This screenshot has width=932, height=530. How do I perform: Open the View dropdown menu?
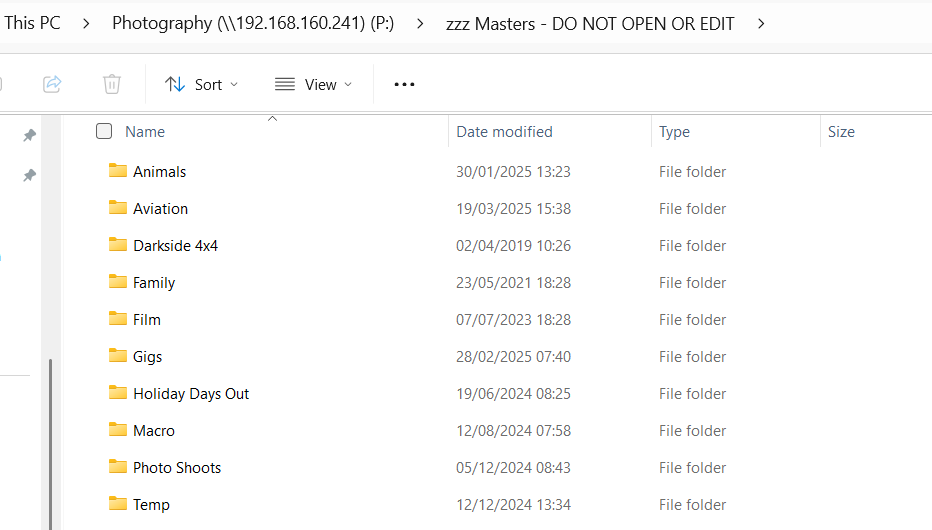313,84
